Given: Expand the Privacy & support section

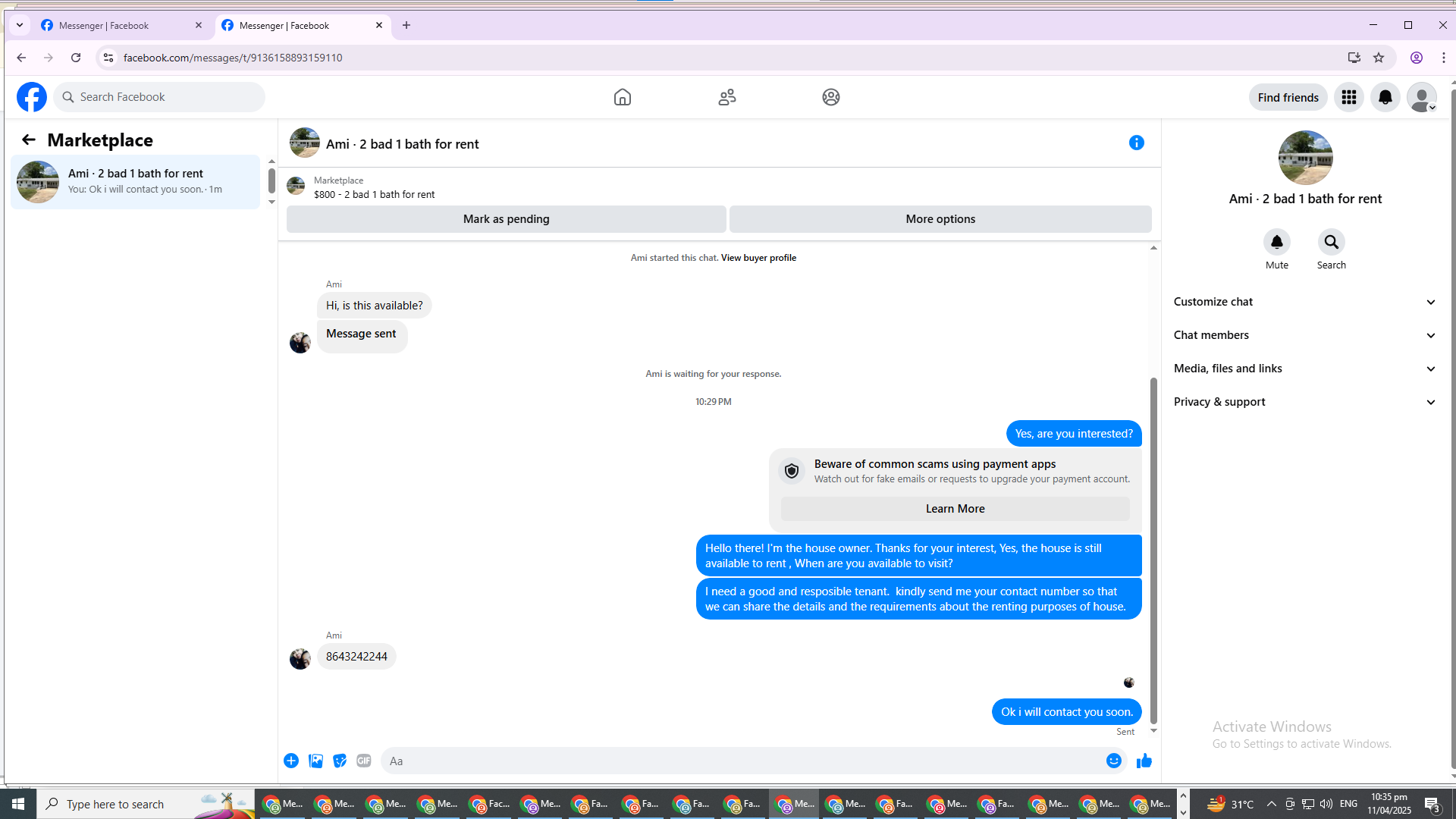Looking at the screenshot, I should tap(1305, 402).
